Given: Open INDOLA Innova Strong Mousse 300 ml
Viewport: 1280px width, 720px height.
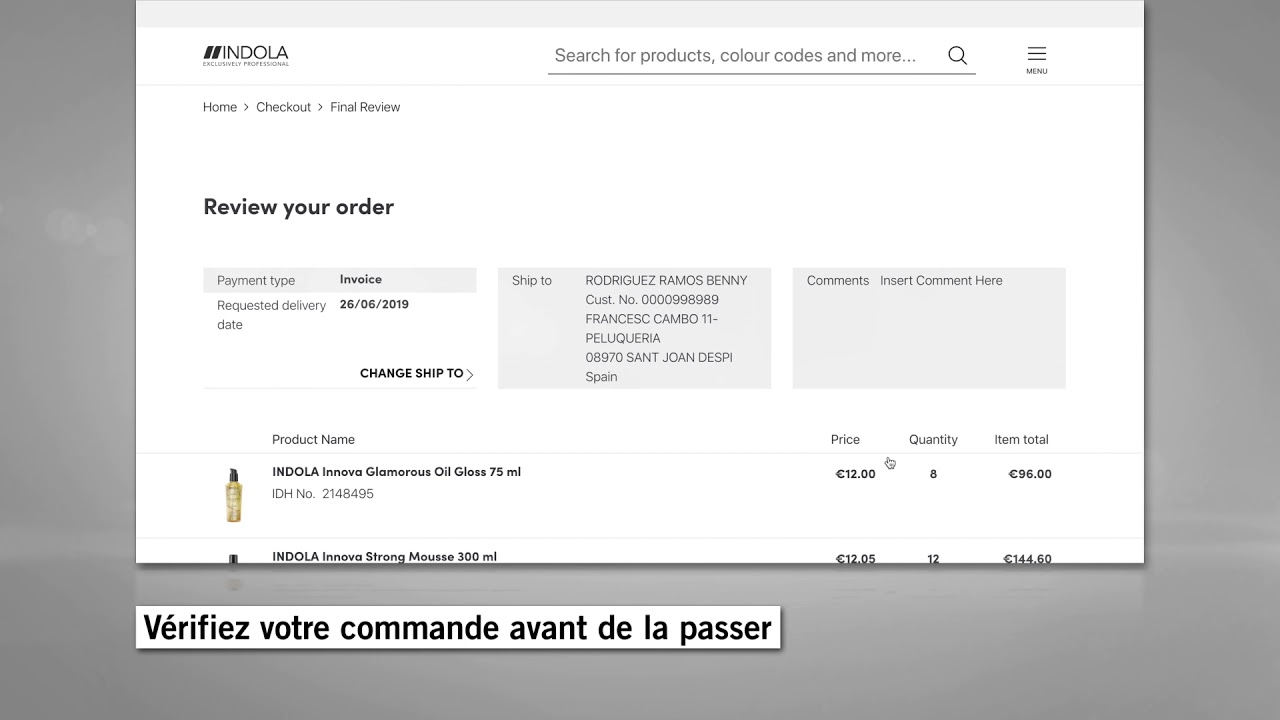Looking at the screenshot, I should (384, 556).
